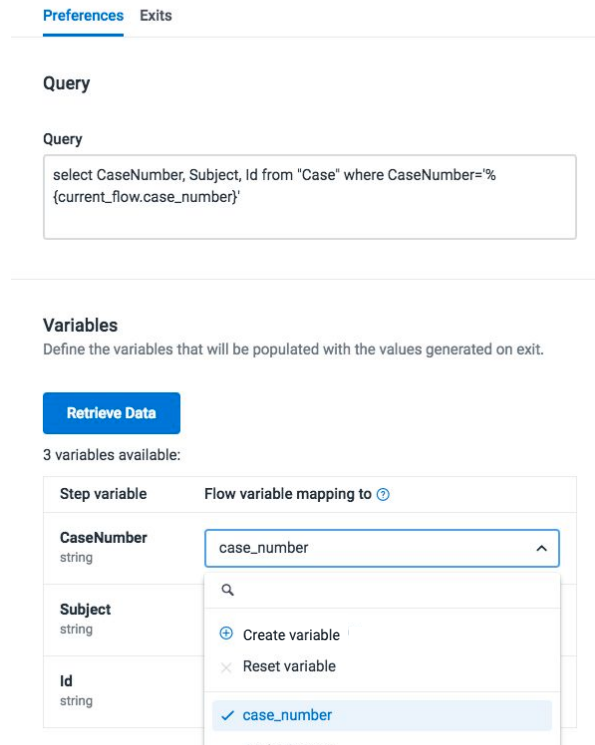Click the magnifier search icon in dropdown
This screenshot has height=745, width=595.
(228, 590)
